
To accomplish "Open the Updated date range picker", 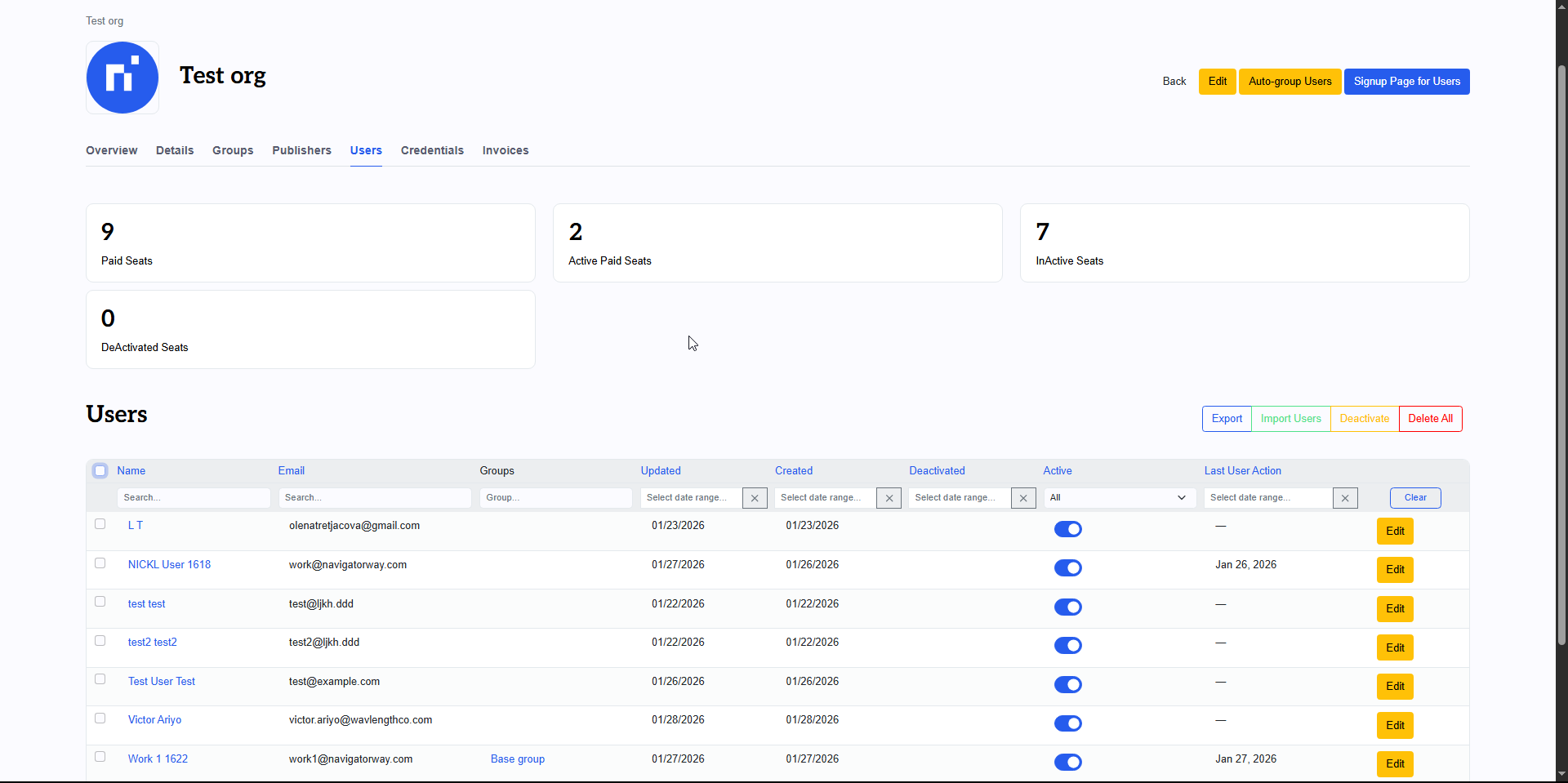I will 691,498.
